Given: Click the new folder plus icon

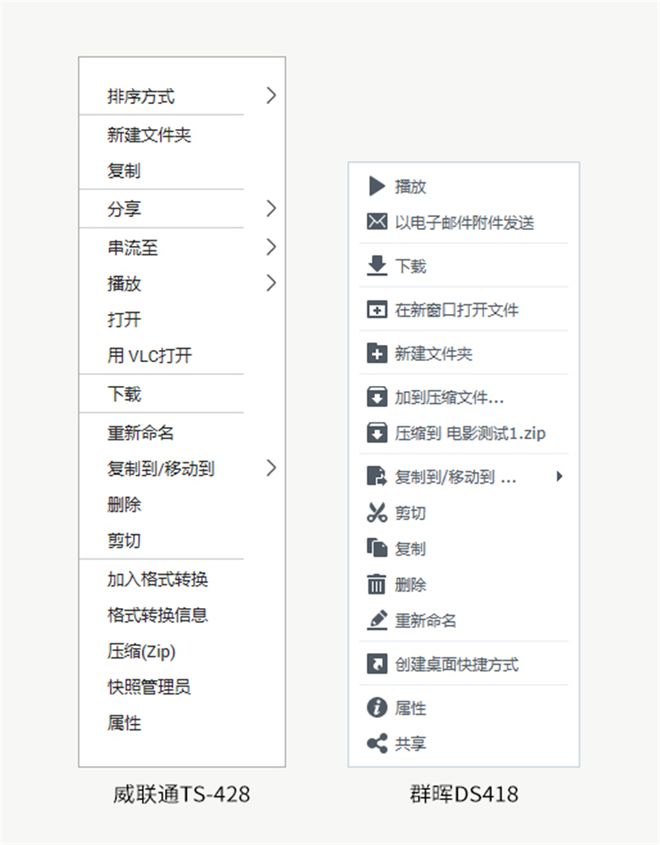Looking at the screenshot, I should [377, 354].
